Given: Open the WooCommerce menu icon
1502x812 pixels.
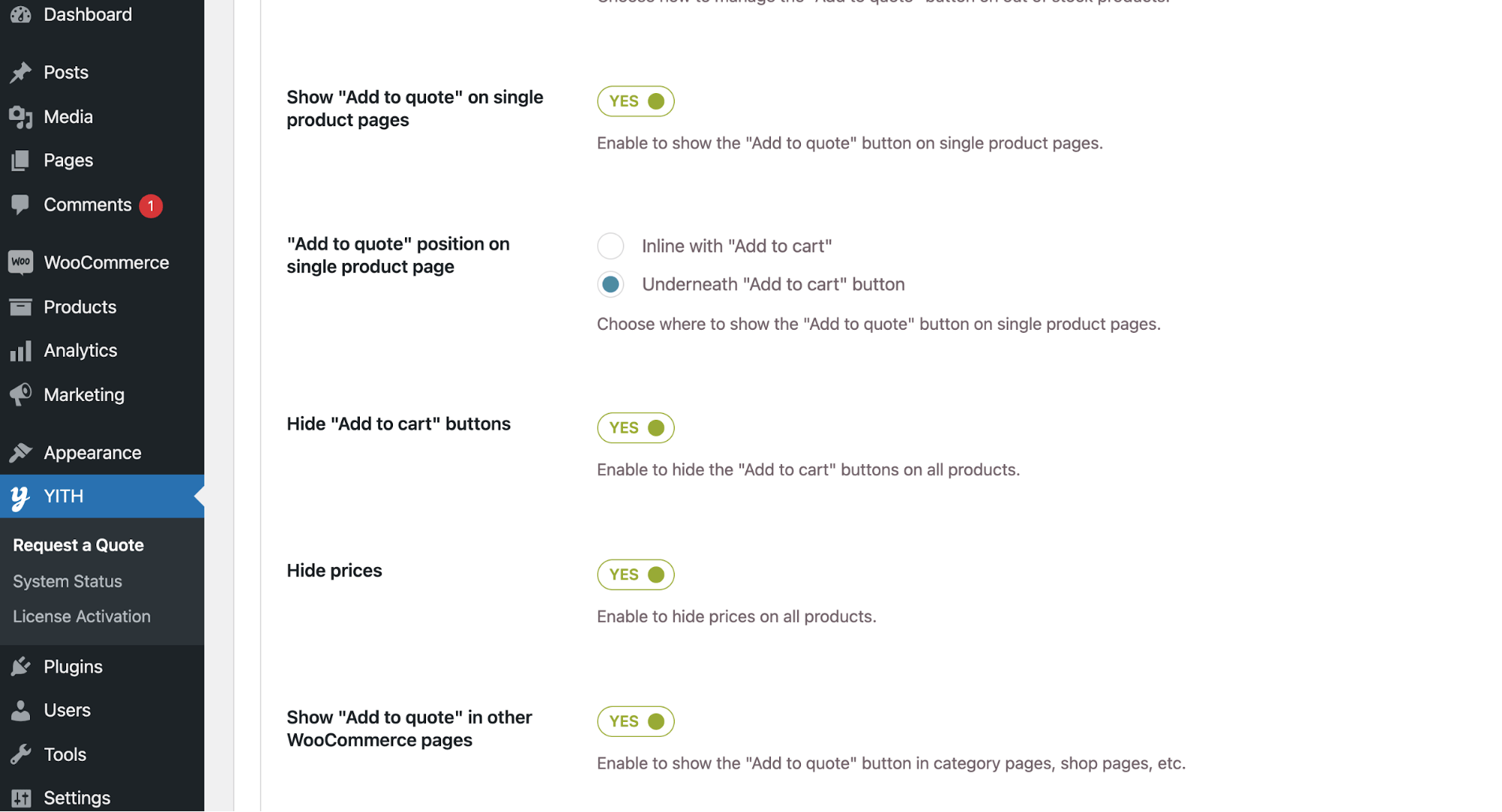Looking at the screenshot, I should [x=20, y=262].
